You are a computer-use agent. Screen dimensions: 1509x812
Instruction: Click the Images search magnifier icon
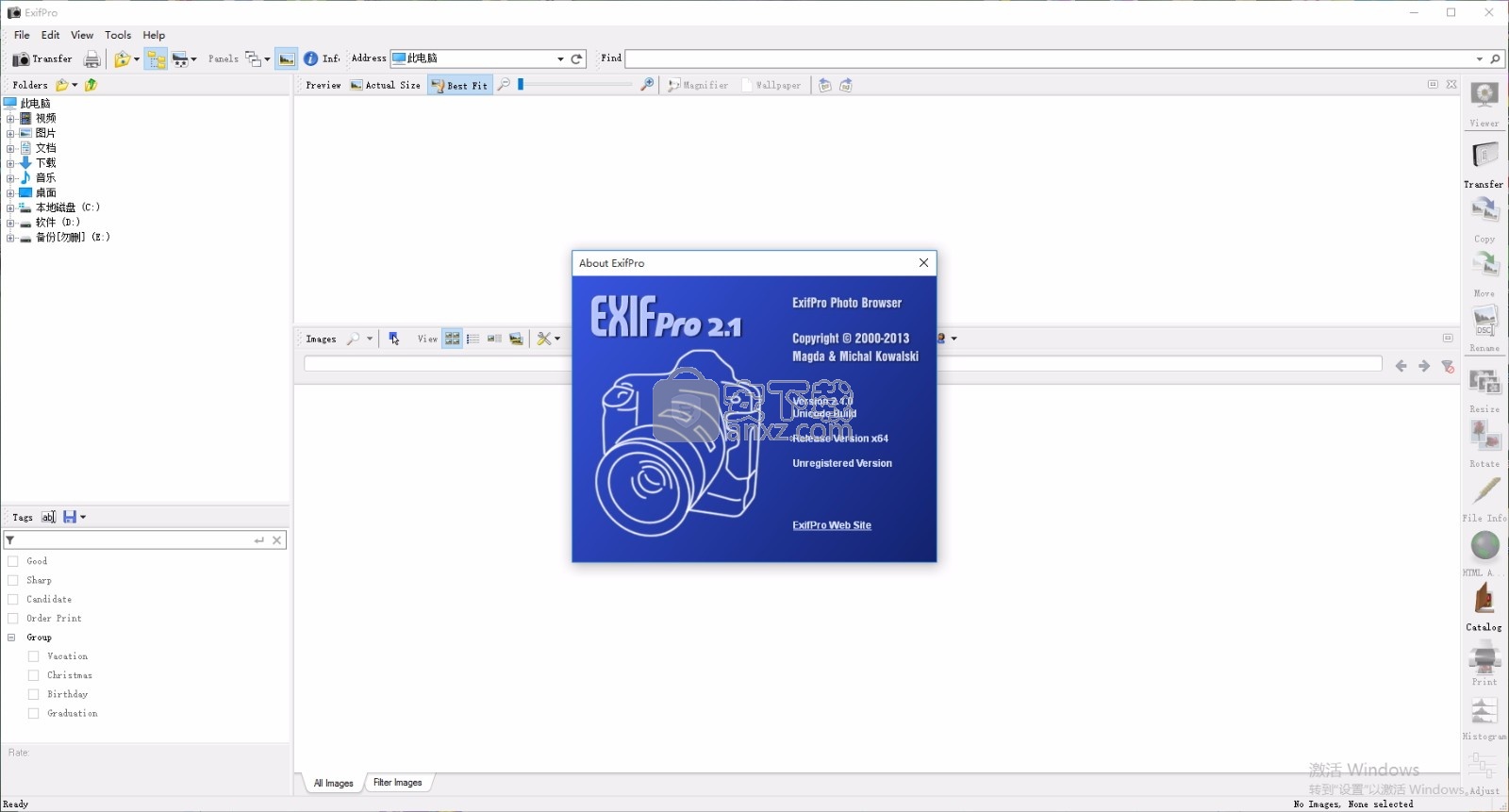[353, 339]
